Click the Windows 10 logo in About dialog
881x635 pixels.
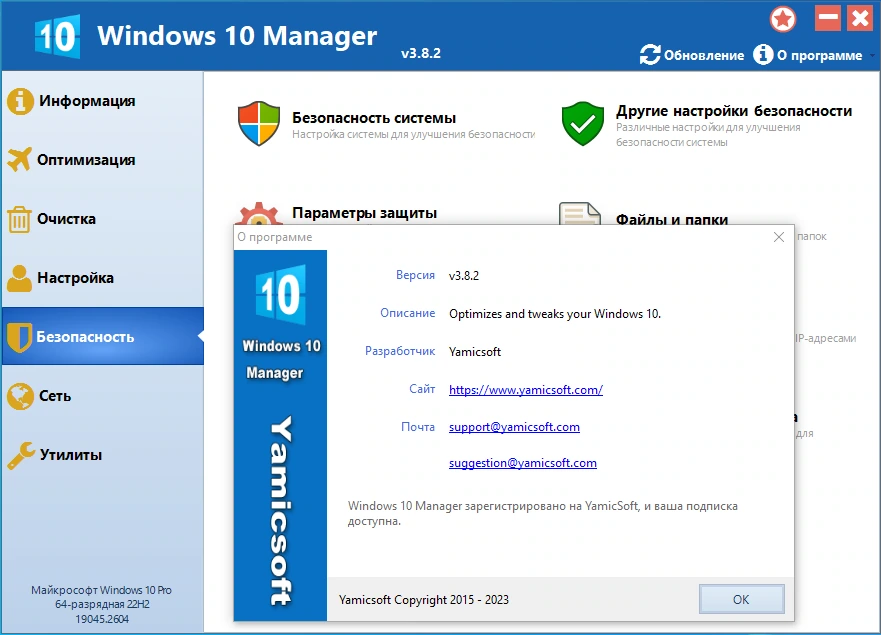coord(280,294)
